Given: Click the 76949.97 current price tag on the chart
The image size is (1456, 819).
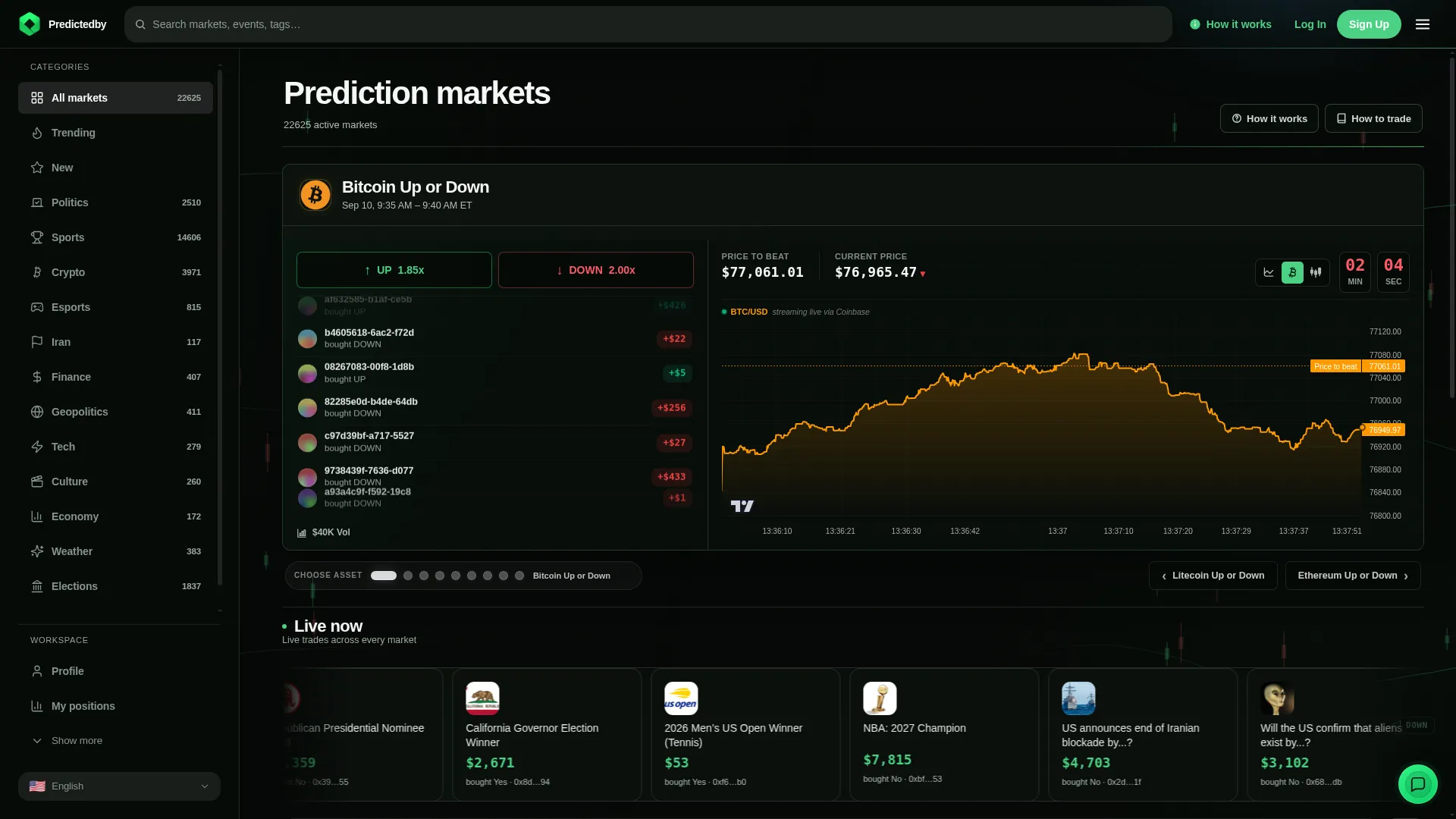Looking at the screenshot, I should pyautogui.click(x=1385, y=430).
